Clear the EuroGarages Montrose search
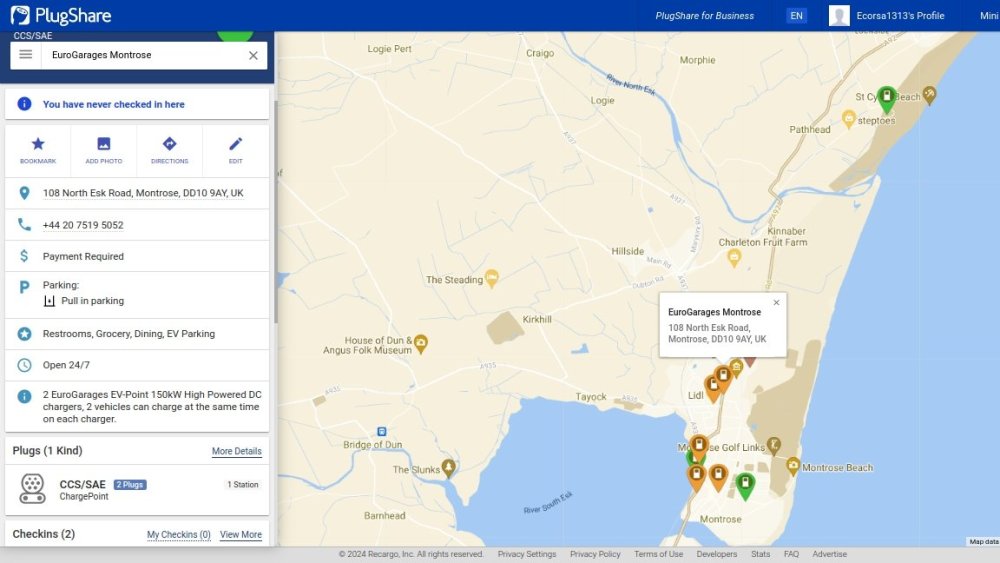 [253, 55]
